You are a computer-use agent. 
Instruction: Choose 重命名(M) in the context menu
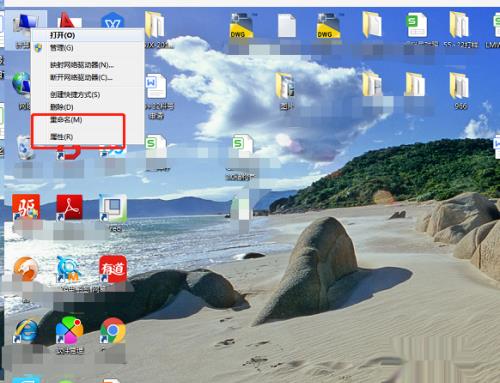66,119
